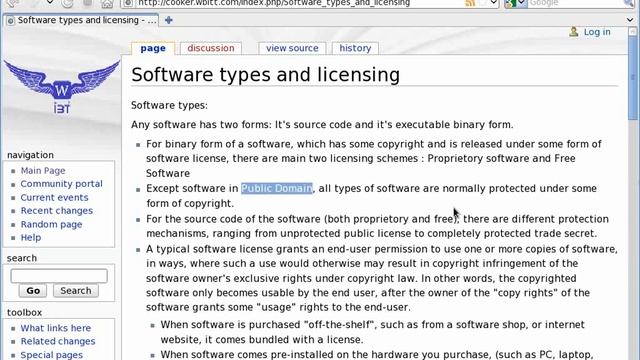This screenshot has width=640, height=360.
Task: Open the Current events link
Action: pos(54,198)
